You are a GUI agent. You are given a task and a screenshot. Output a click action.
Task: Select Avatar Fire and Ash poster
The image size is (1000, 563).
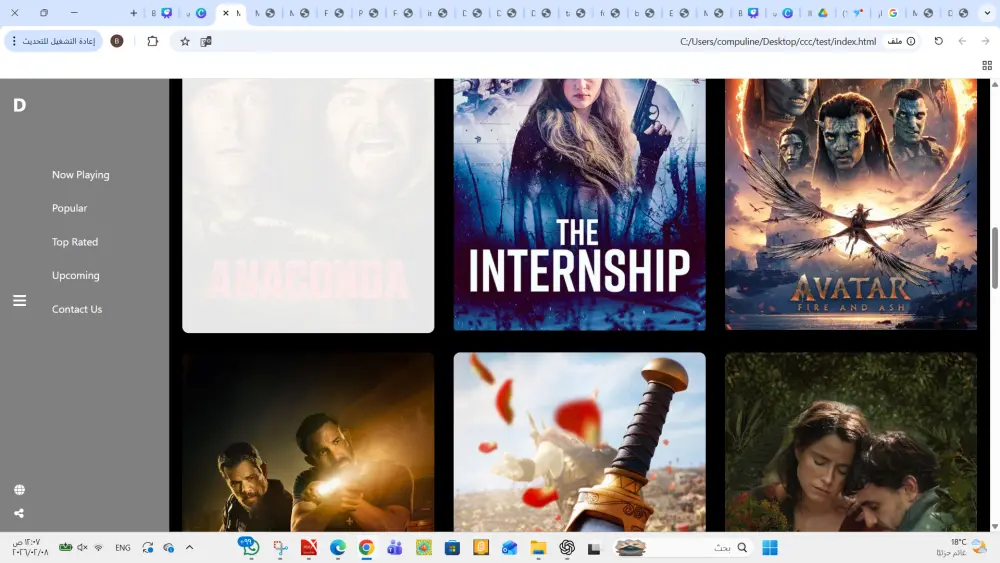[x=851, y=205]
